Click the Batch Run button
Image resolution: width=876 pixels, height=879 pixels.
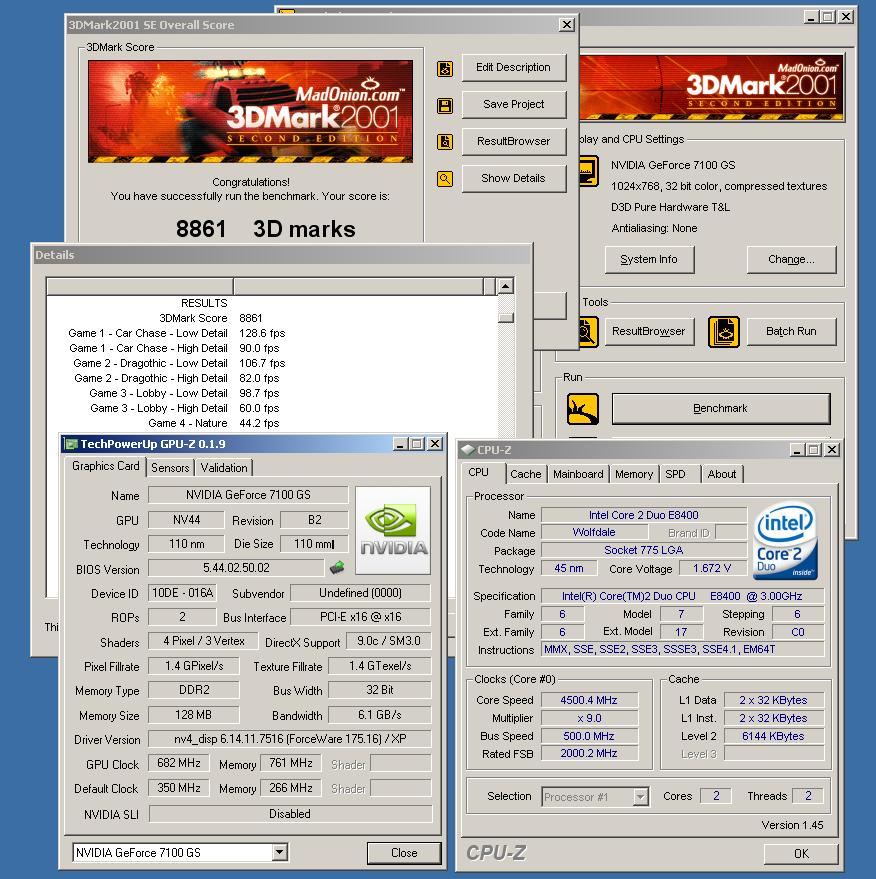click(x=791, y=332)
